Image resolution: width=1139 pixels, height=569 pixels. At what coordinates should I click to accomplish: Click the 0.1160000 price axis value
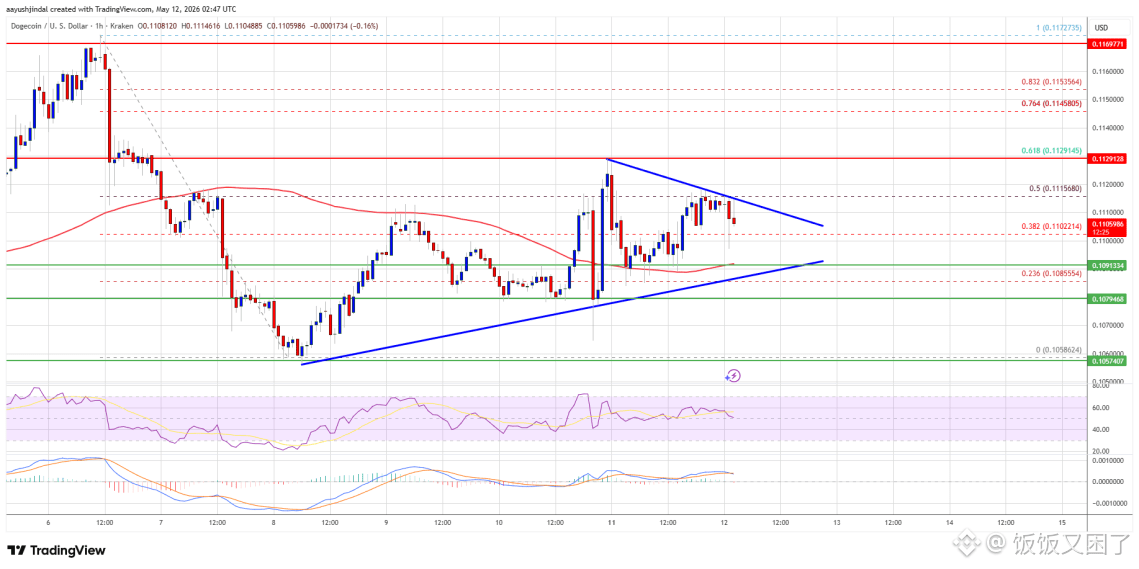tap(1107, 71)
